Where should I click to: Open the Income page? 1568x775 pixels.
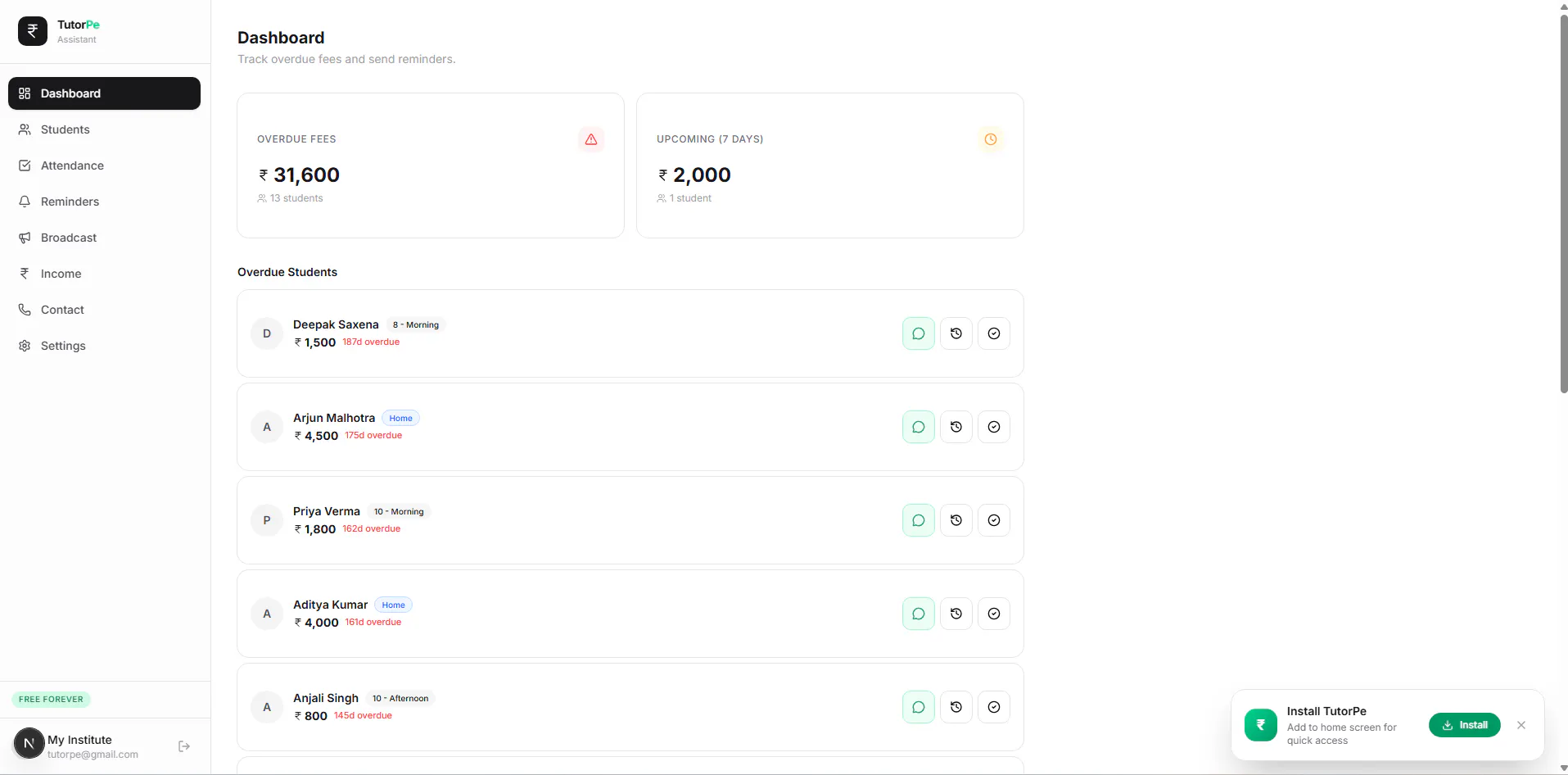pyautogui.click(x=104, y=274)
